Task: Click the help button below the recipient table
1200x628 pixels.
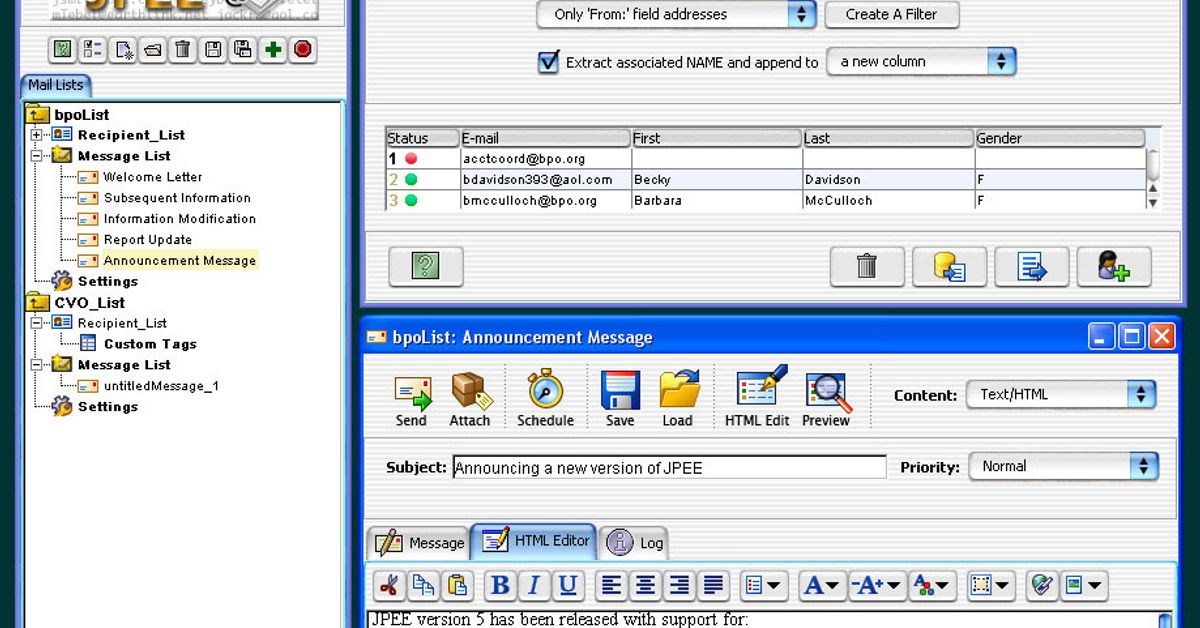Action: pyautogui.click(x=426, y=266)
